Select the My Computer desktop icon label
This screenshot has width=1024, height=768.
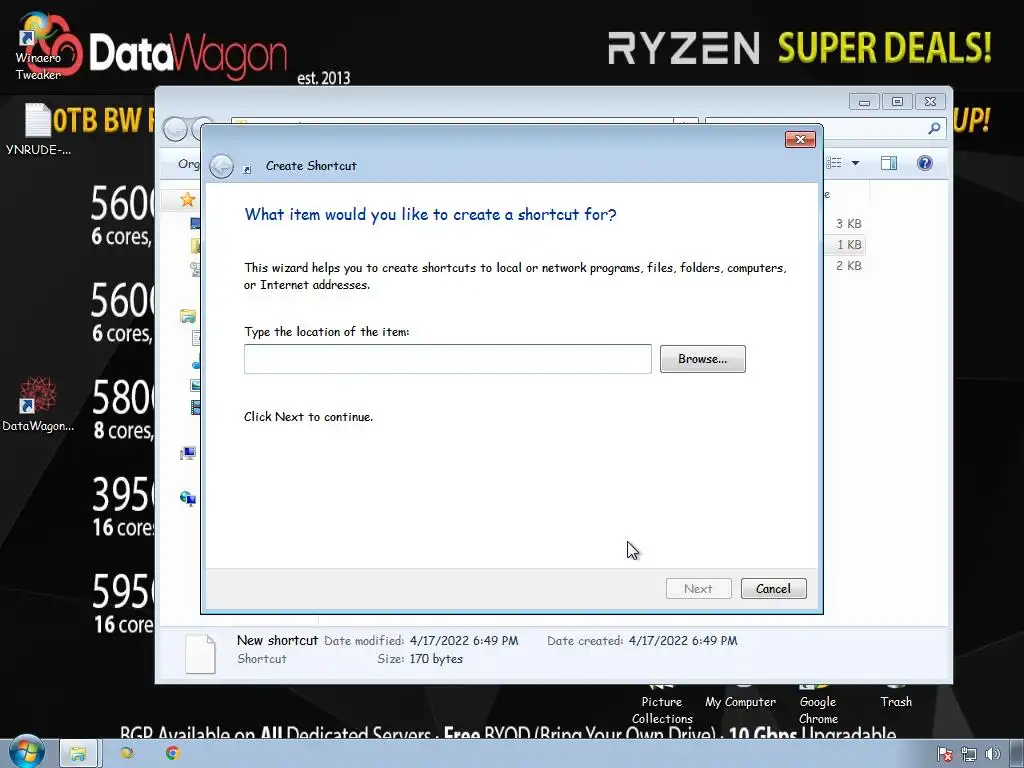(x=741, y=702)
